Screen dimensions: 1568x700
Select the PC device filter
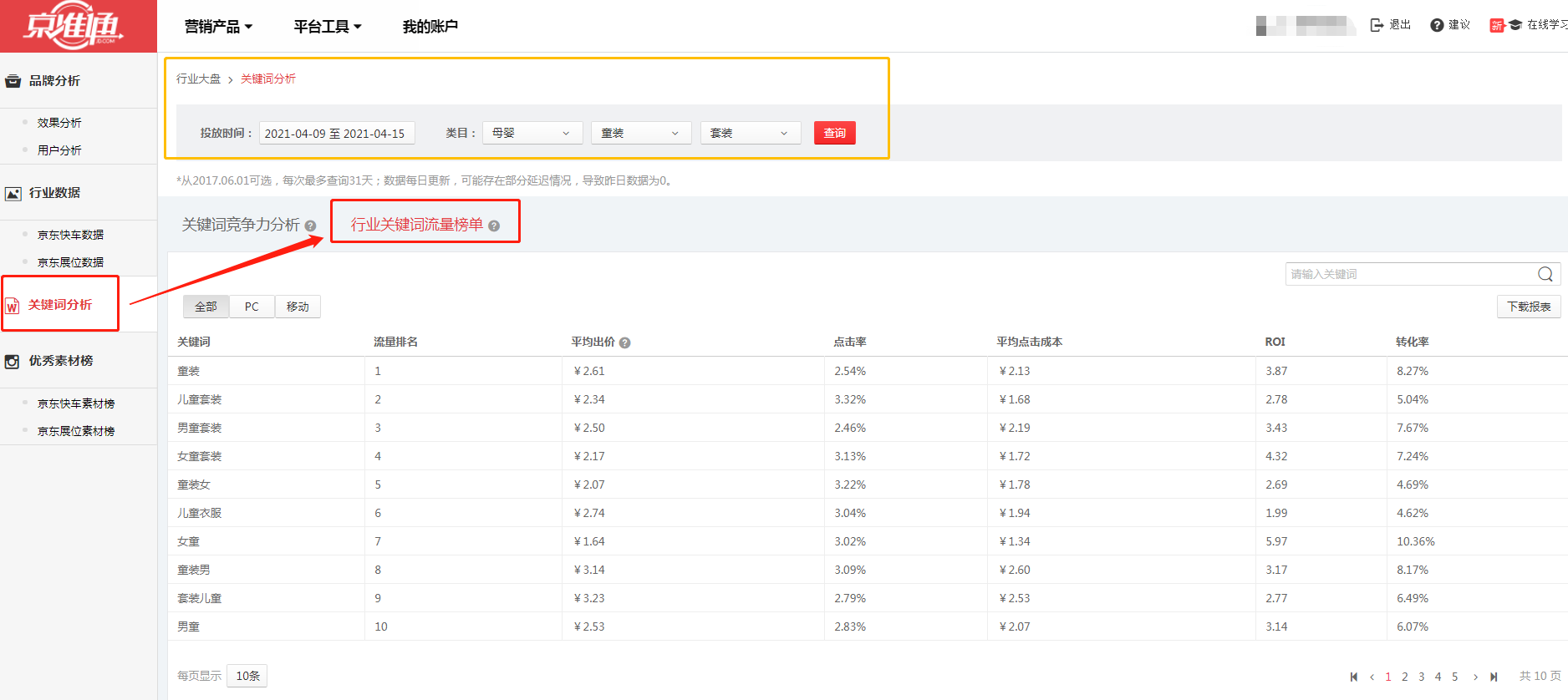tap(252, 307)
